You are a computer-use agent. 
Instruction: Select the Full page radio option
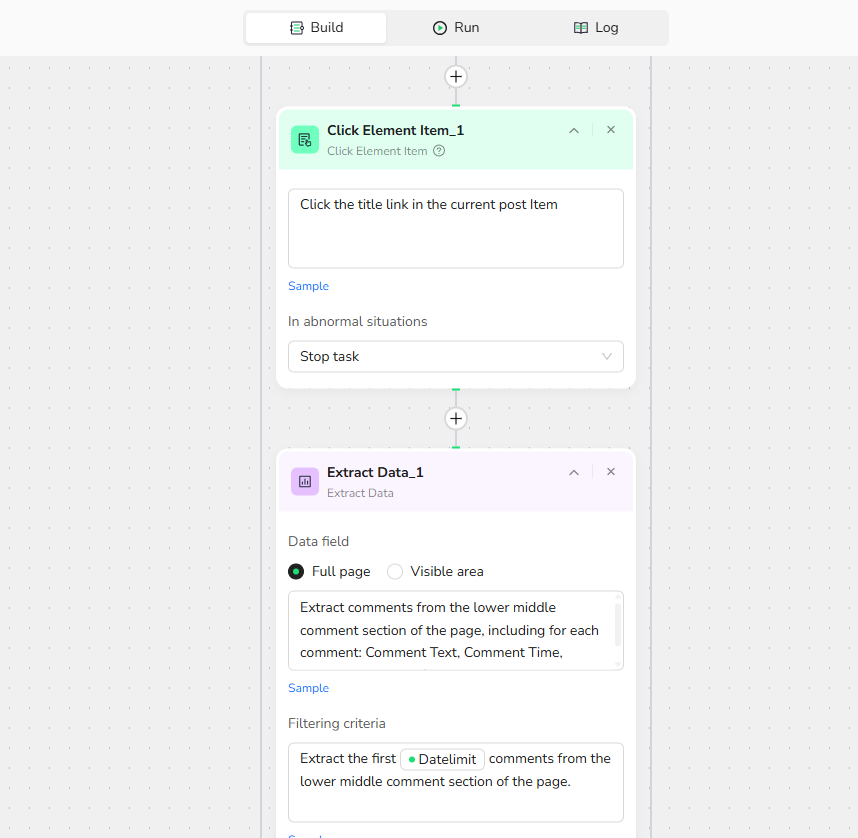pyautogui.click(x=296, y=572)
